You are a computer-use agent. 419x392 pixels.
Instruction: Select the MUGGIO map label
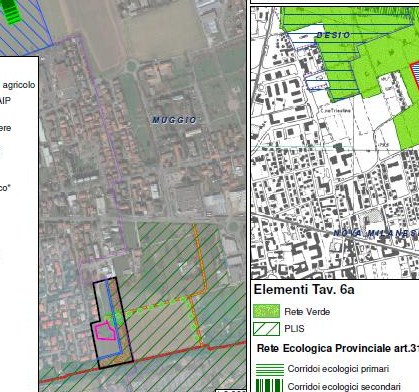(174, 120)
